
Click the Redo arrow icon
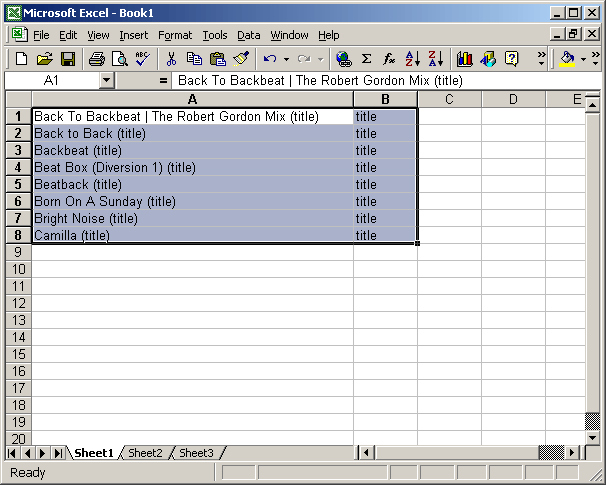(304, 59)
